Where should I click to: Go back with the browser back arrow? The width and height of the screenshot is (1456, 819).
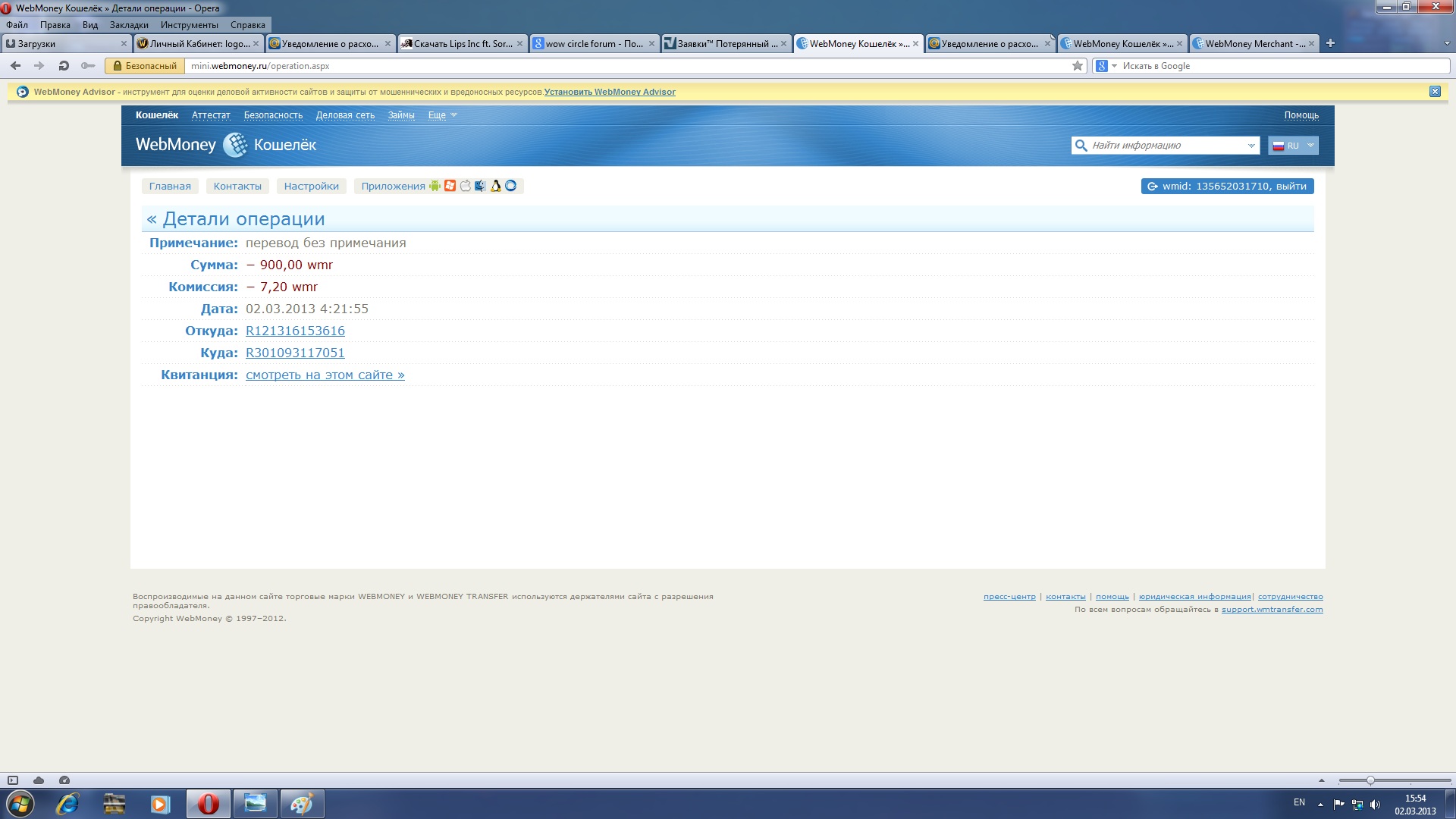(15, 66)
